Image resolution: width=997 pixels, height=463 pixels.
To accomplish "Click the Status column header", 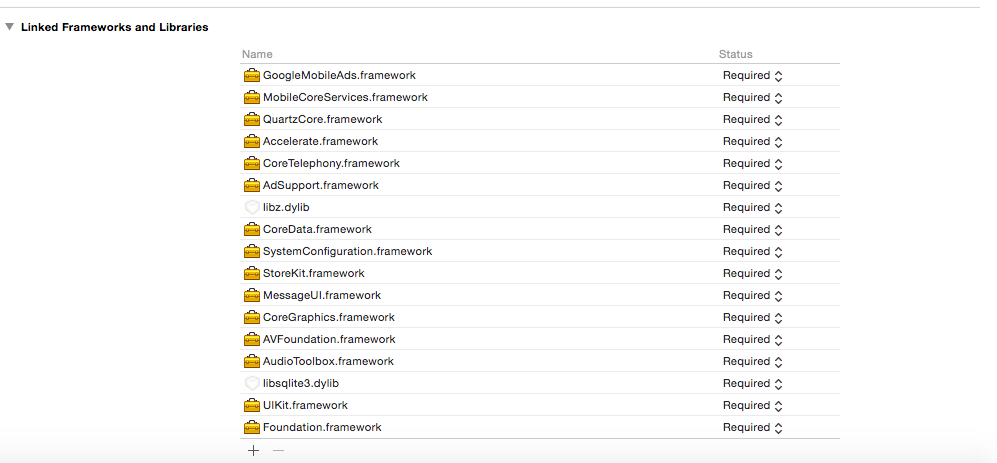I will (736, 54).
